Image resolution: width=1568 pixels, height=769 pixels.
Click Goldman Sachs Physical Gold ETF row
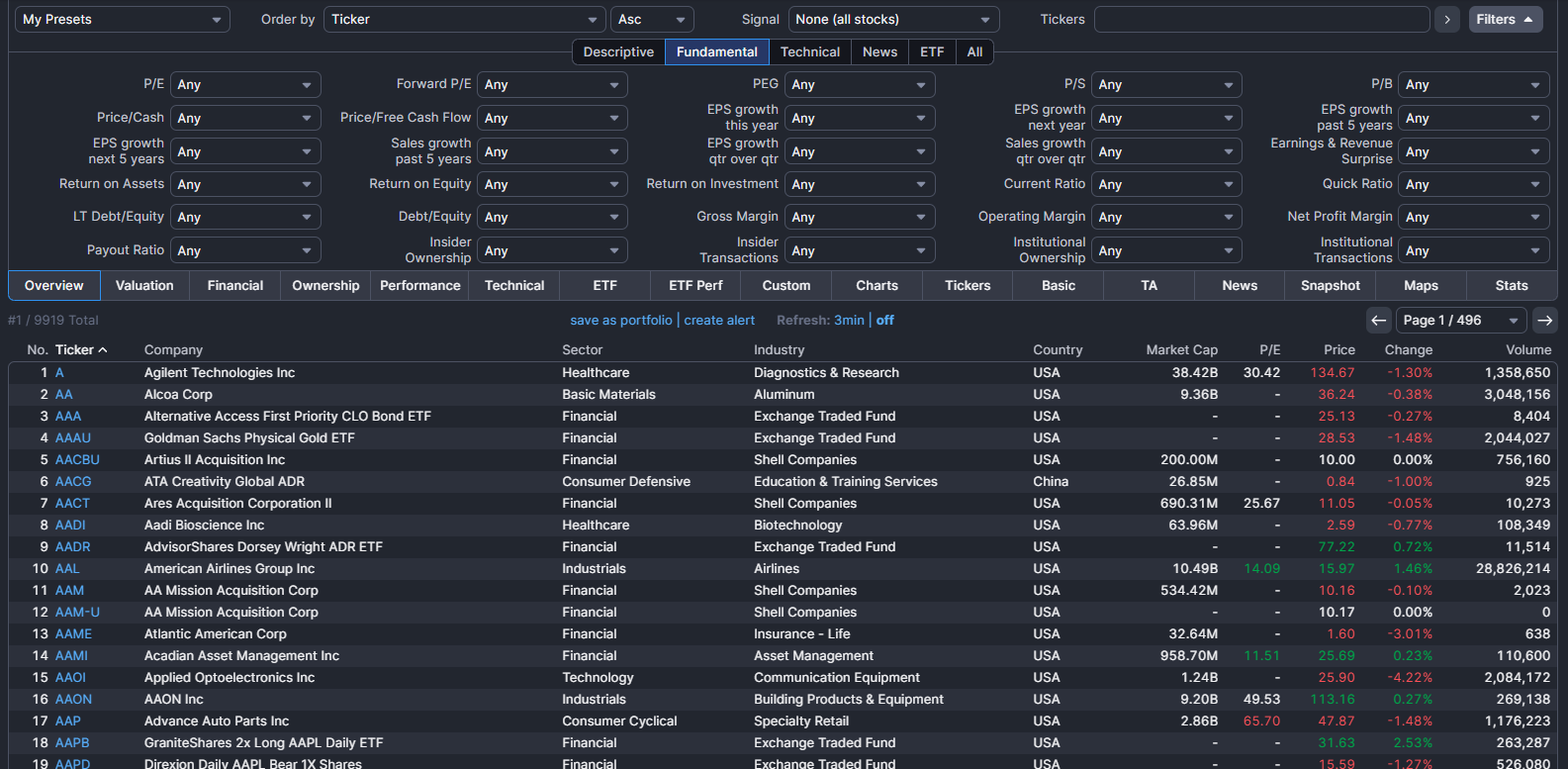point(783,438)
